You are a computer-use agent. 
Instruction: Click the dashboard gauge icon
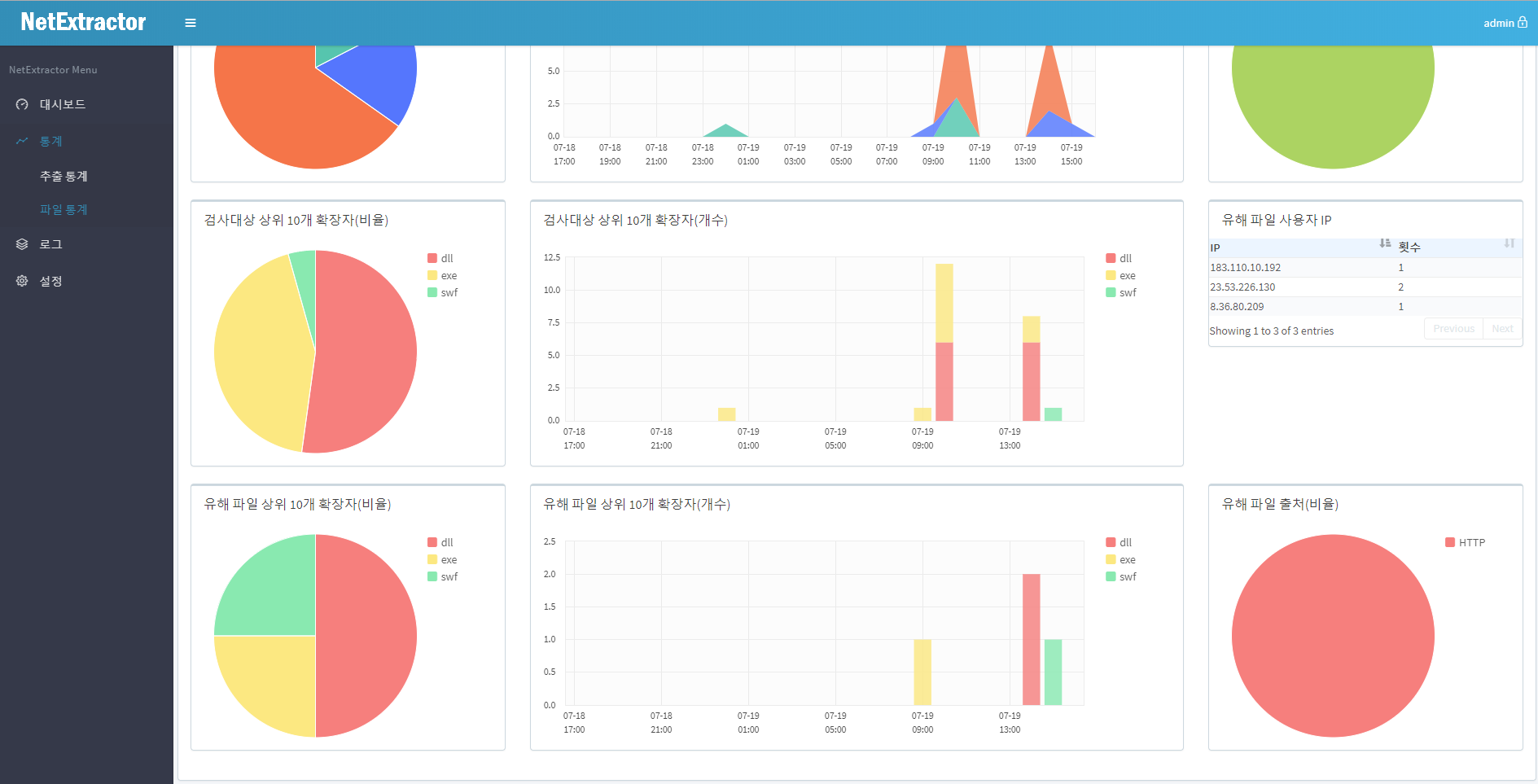[22, 104]
